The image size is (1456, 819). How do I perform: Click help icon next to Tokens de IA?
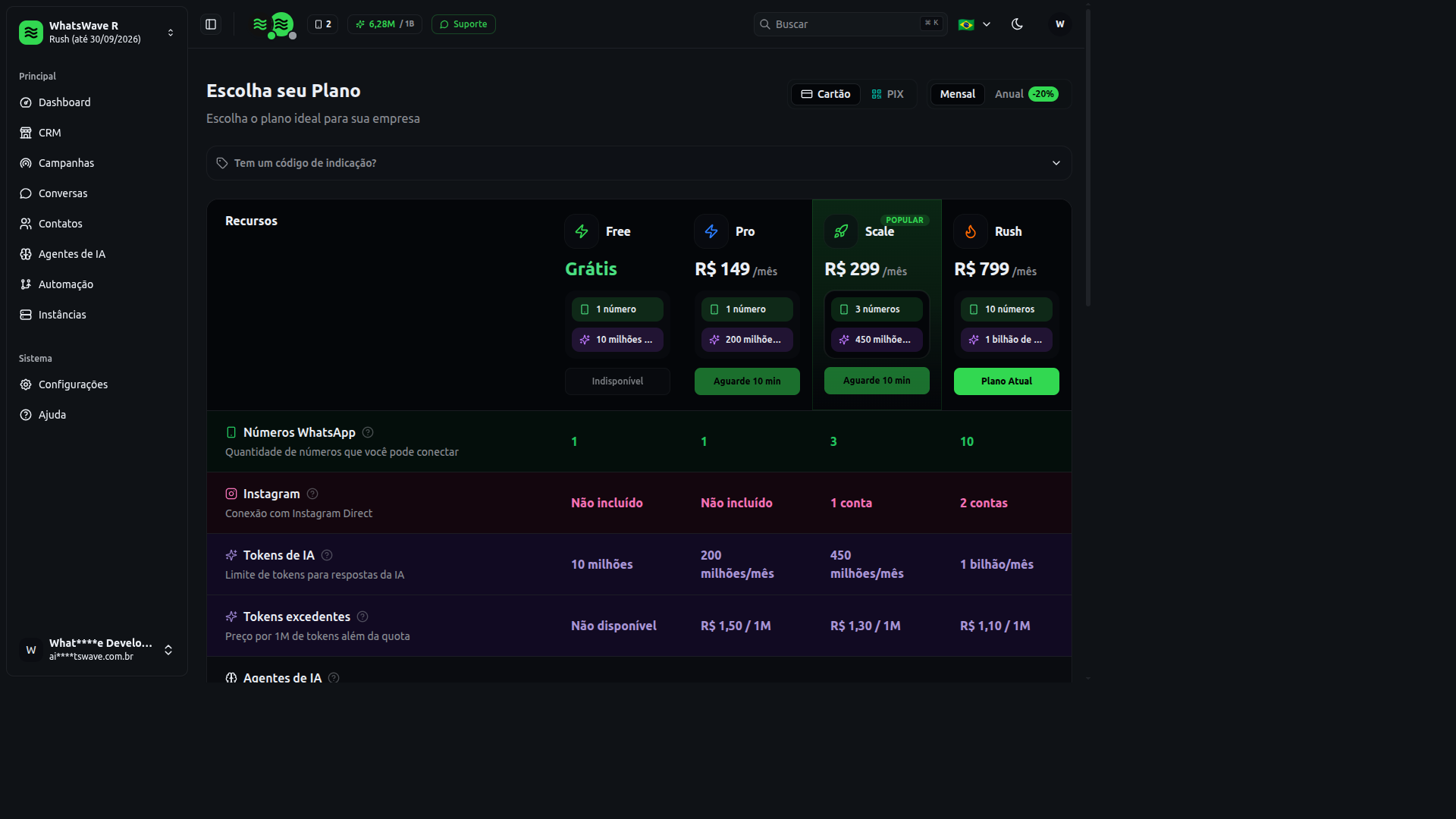click(x=327, y=555)
